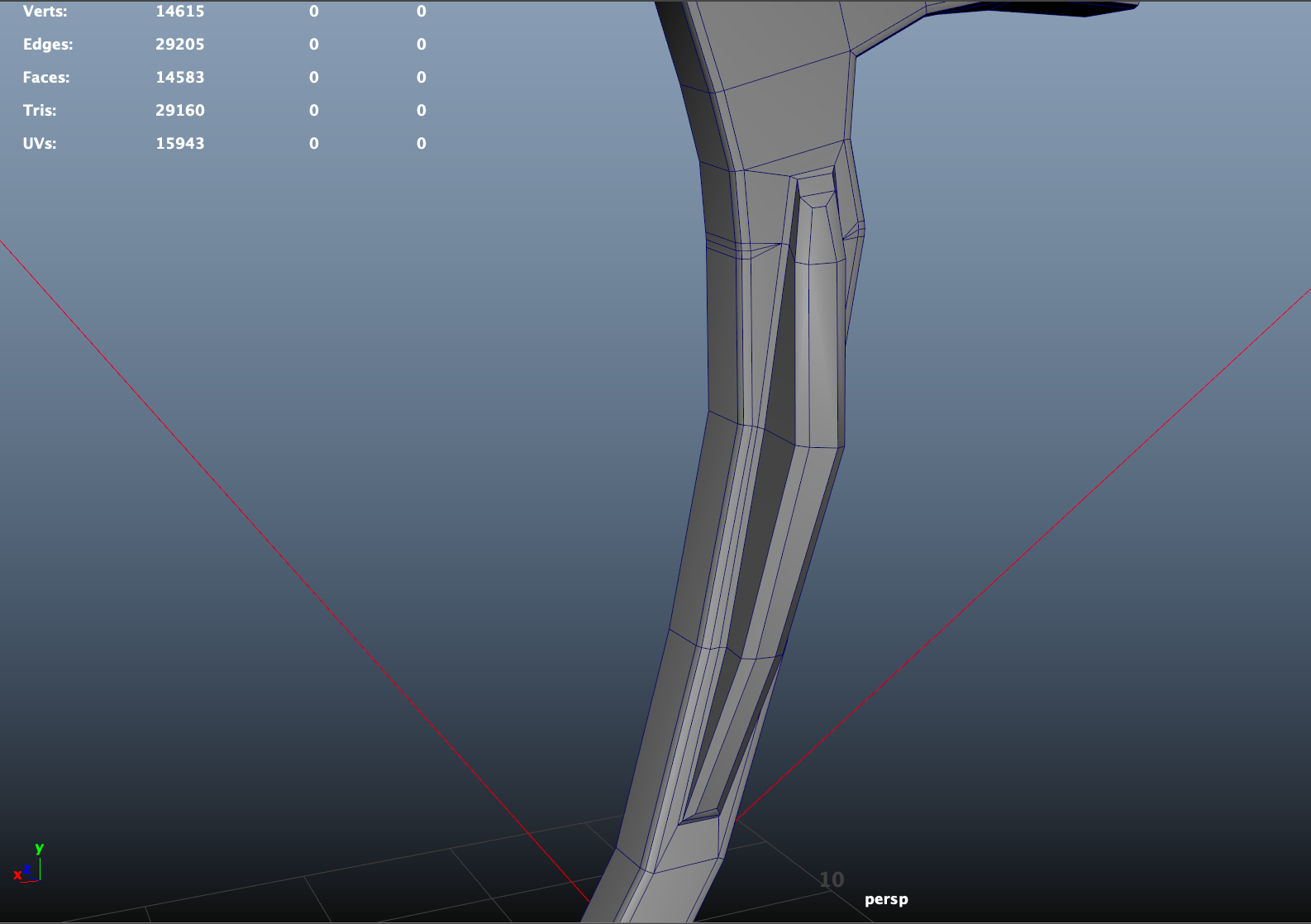Select the UV count value 15943

coord(179,144)
